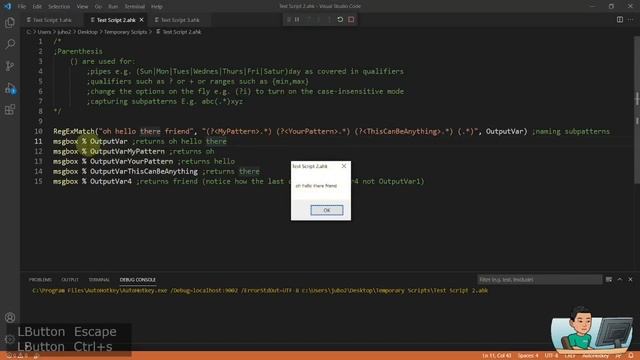The image size is (640, 360).
Task: Change encoding via UTF-8 status entry
Action: coord(551,356)
